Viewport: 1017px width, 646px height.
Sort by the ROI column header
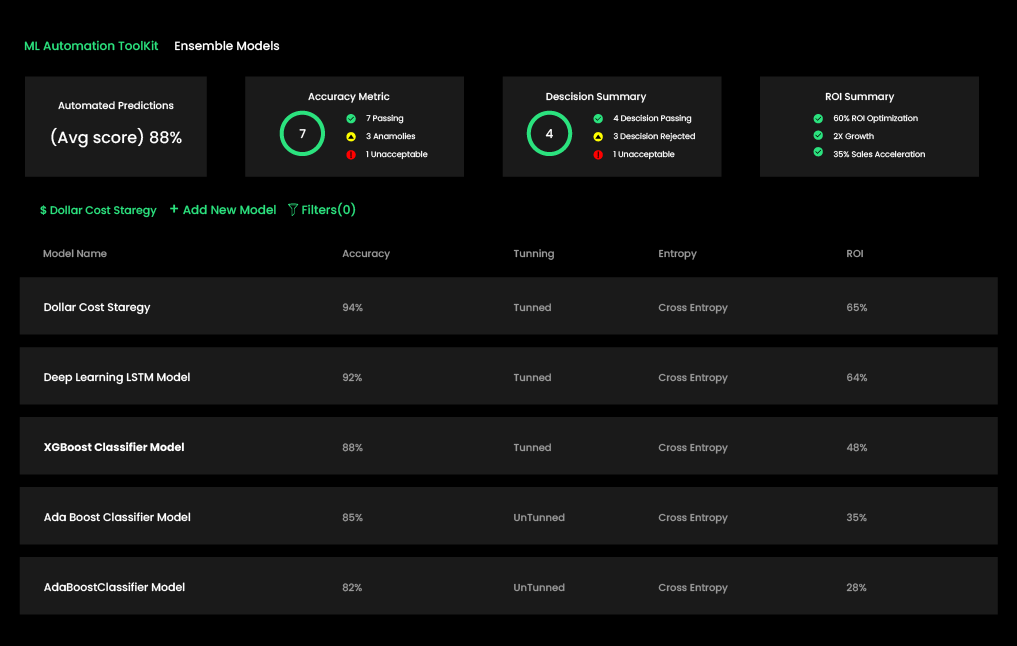854,254
